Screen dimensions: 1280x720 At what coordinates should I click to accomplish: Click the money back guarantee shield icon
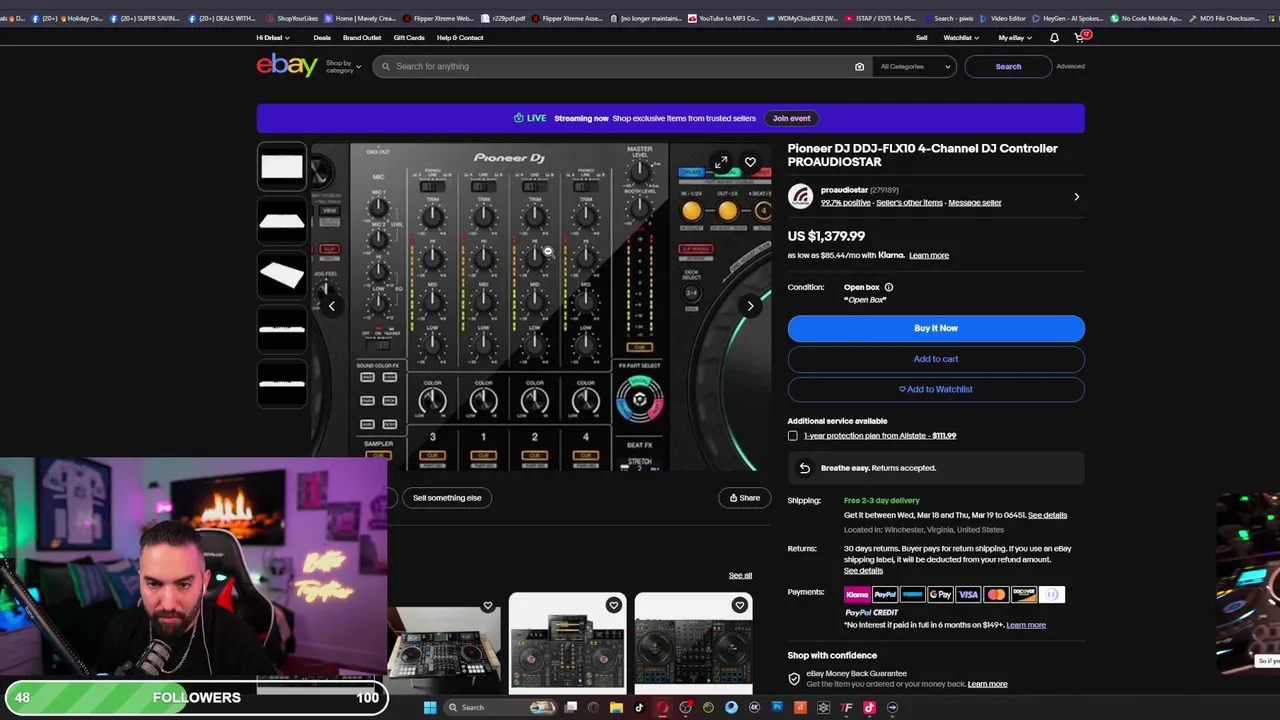(x=794, y=679)
